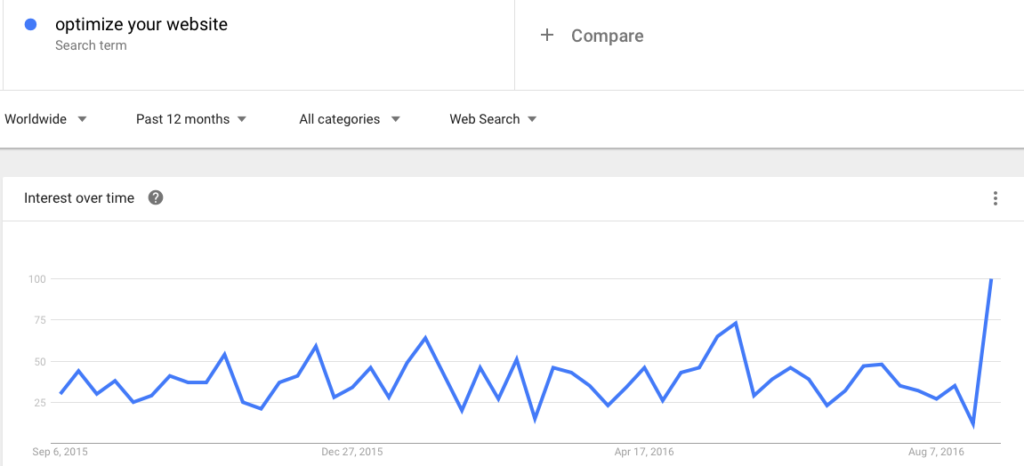Image resolution: width=1024 pixels, height=466 pixels.
Task: Click the plus icon next to Compare
Action: [547, 35]
